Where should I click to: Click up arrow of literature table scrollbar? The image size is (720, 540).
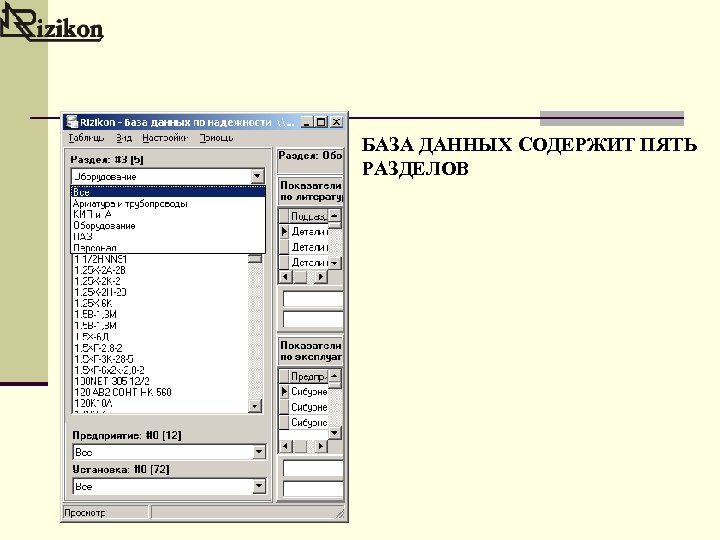[335, 215]
